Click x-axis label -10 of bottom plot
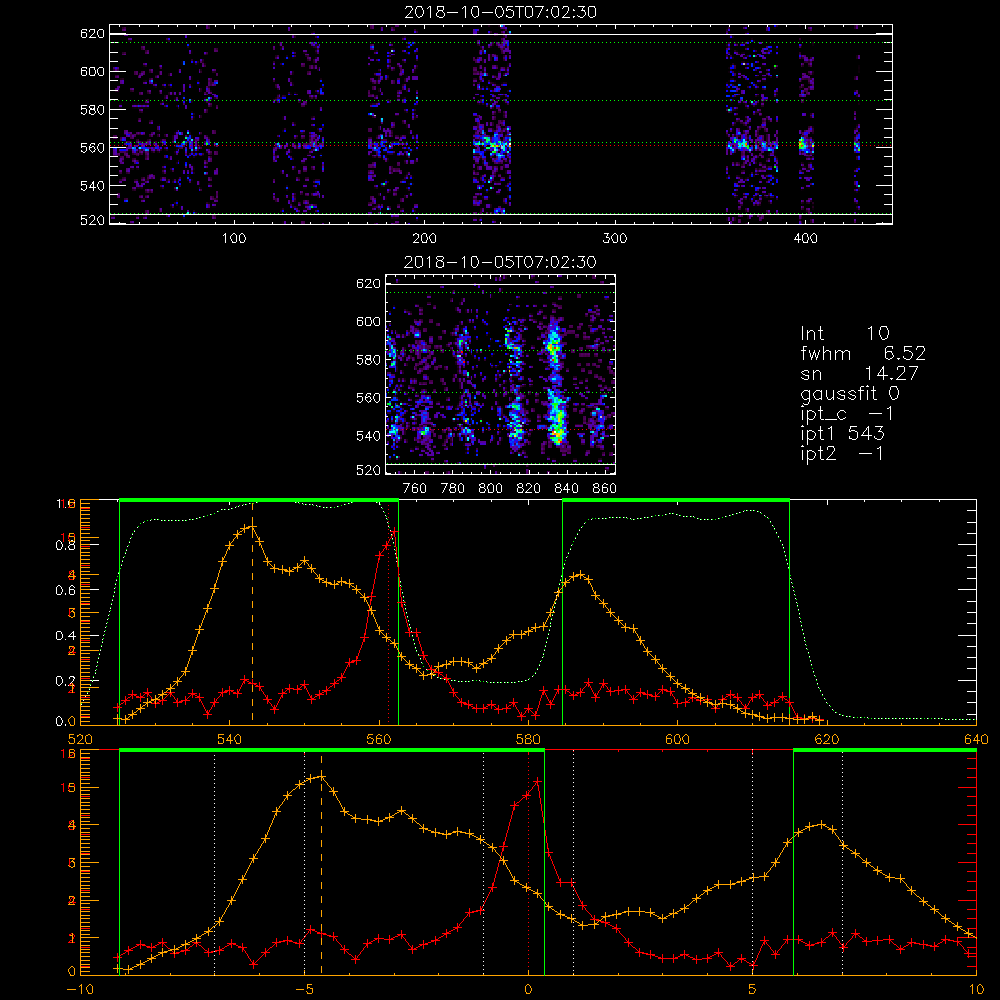The image size is (1000, 1000). click(80, 989)
